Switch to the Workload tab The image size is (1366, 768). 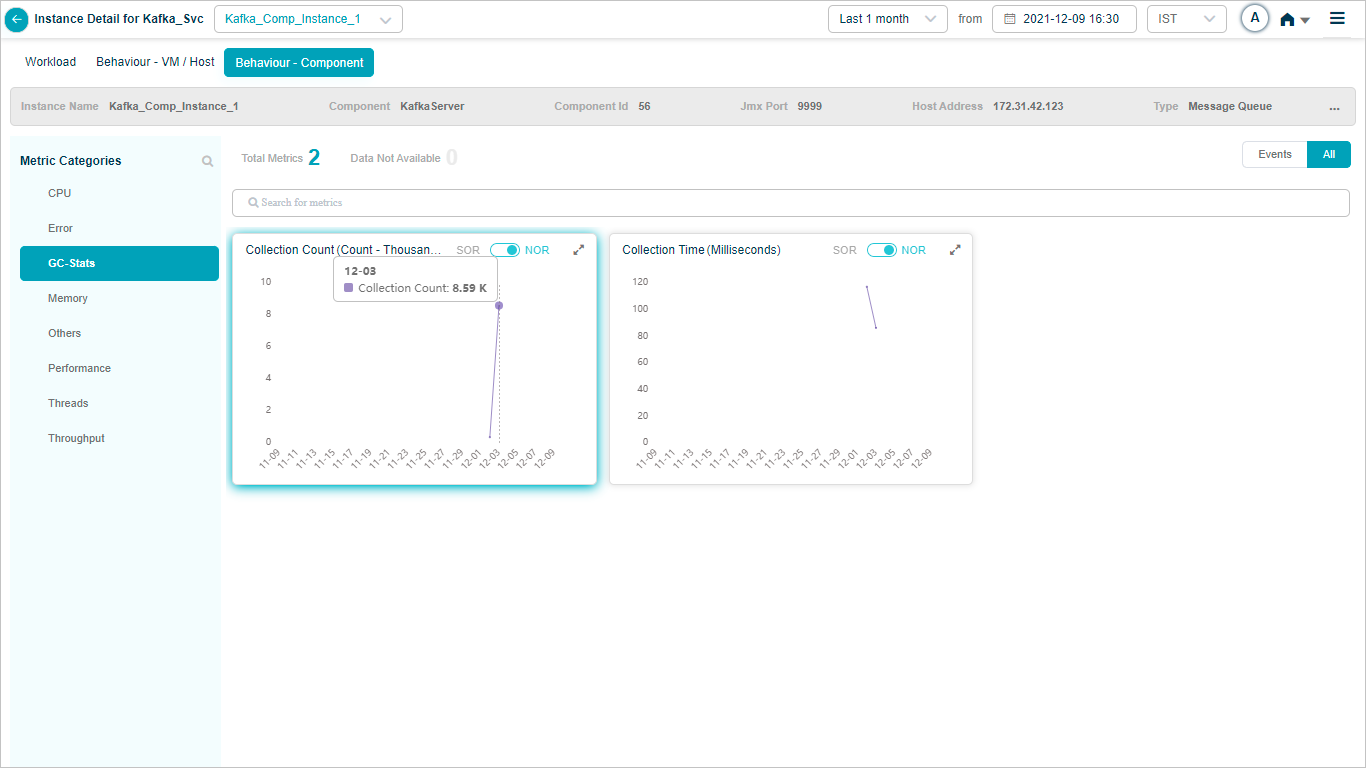(x=50, y=62)
